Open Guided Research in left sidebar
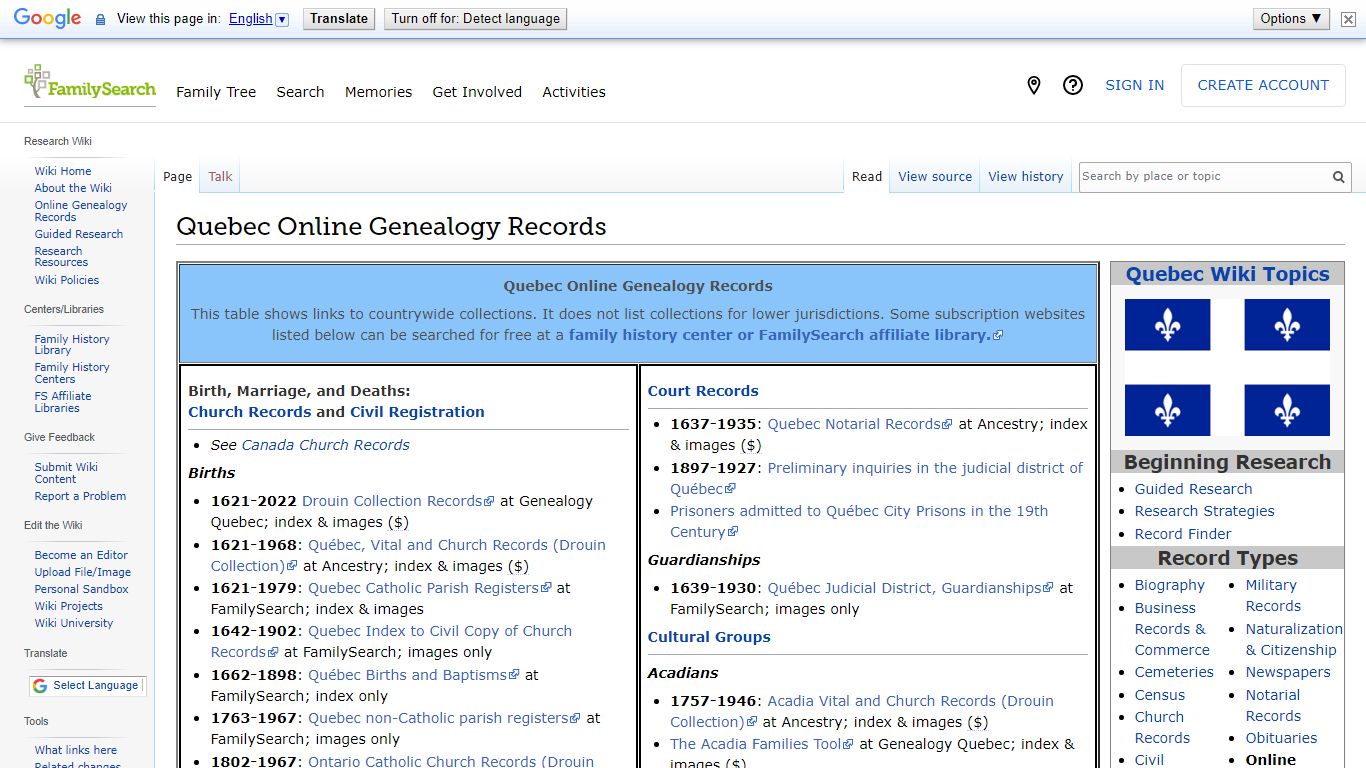 79,234
